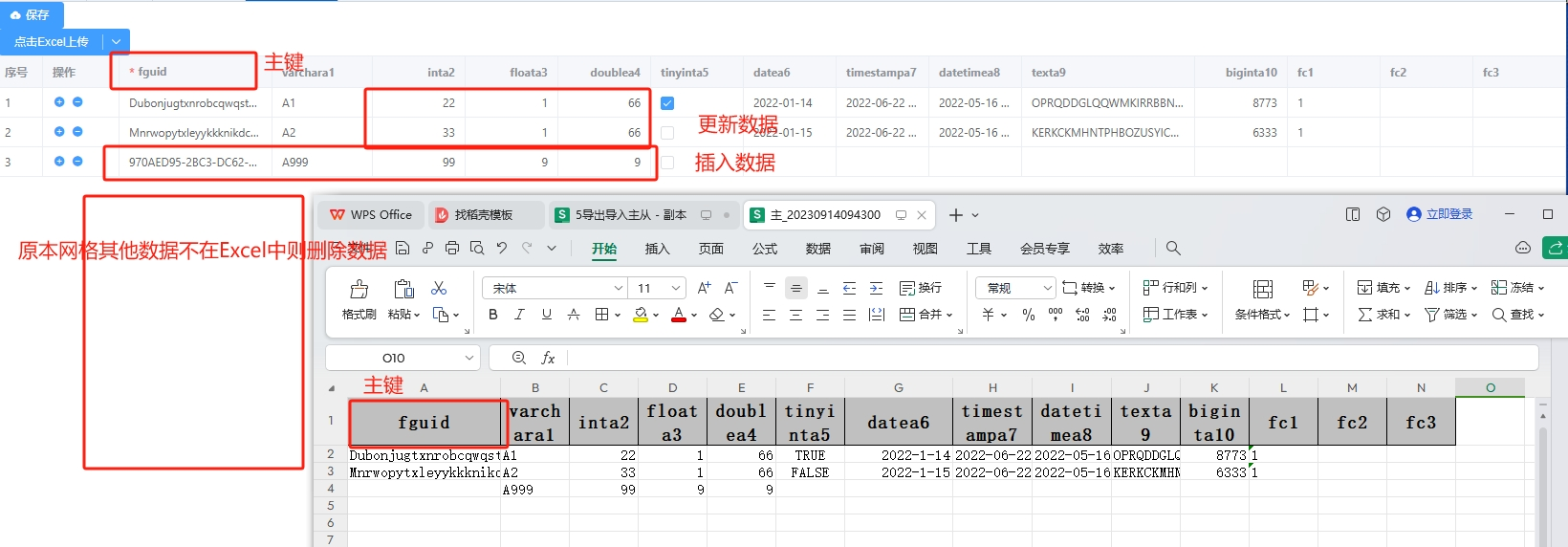Click the blue 保存 button

32,14
